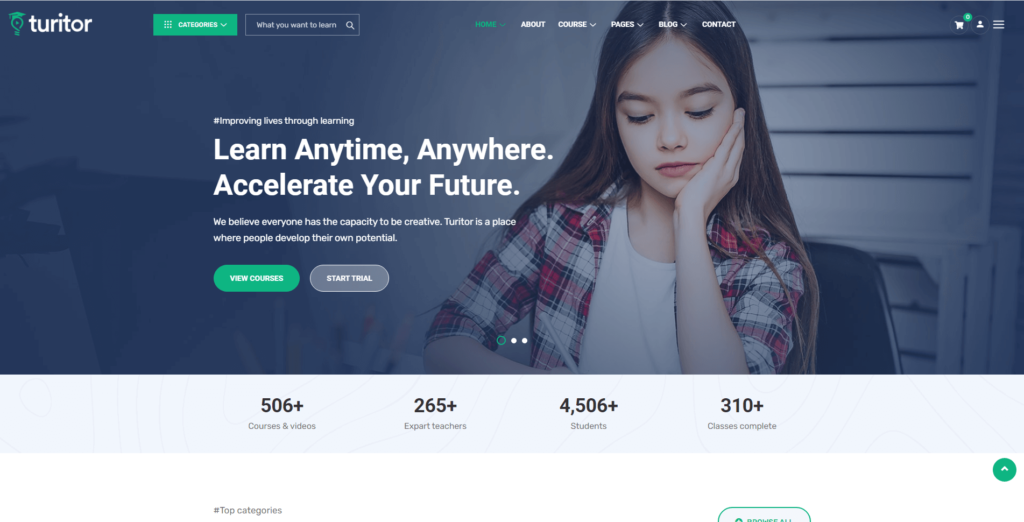
Task: Expand the Course menu dropdown
Action: [x=577, y=25]
